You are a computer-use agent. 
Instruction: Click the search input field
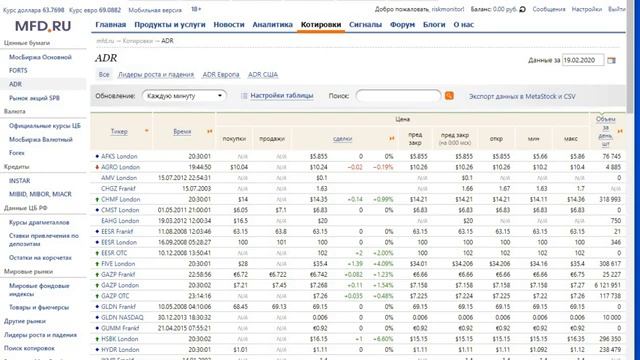click(398, 96)
